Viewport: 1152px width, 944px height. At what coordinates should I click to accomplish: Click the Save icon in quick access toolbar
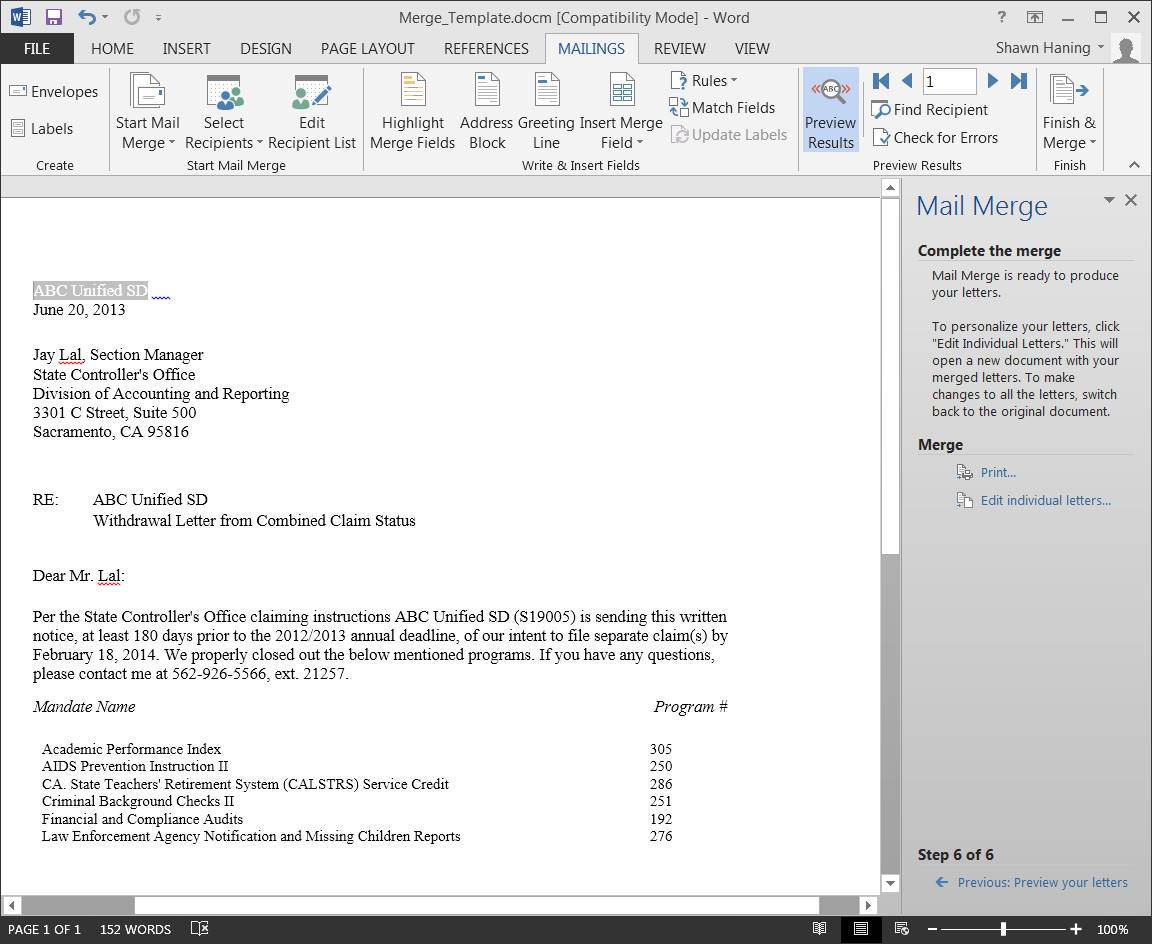tap(54, 17)
